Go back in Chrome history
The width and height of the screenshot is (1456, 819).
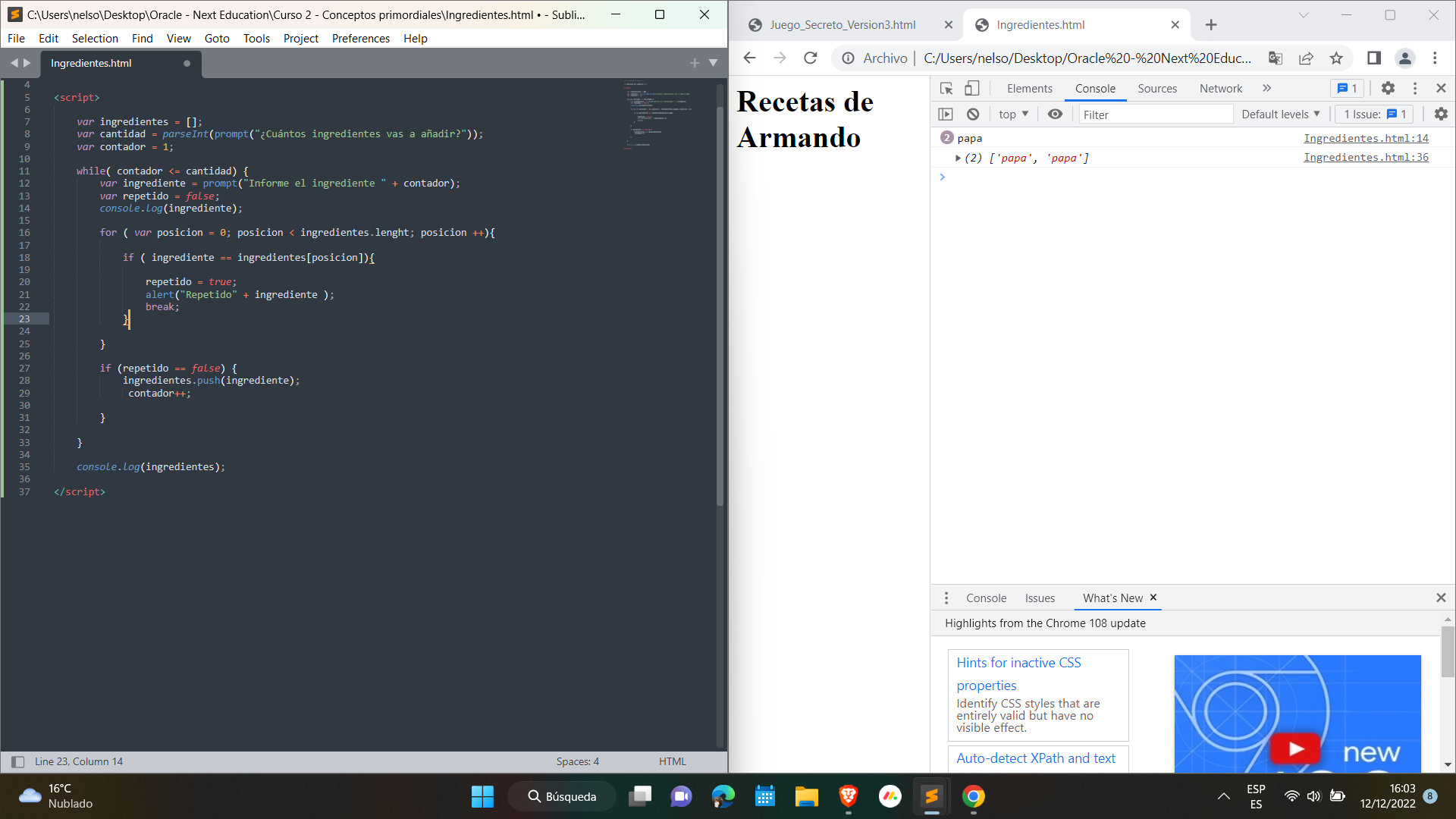[749, 58]
